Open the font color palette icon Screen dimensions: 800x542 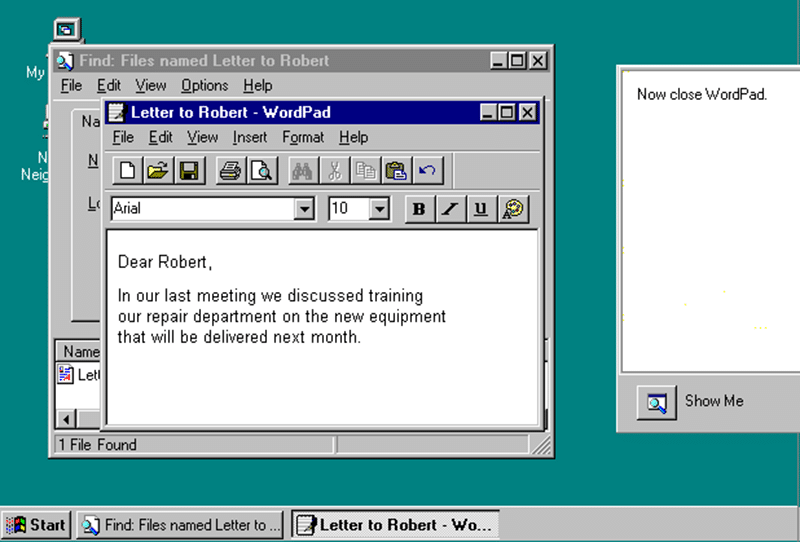coord(513,209)
